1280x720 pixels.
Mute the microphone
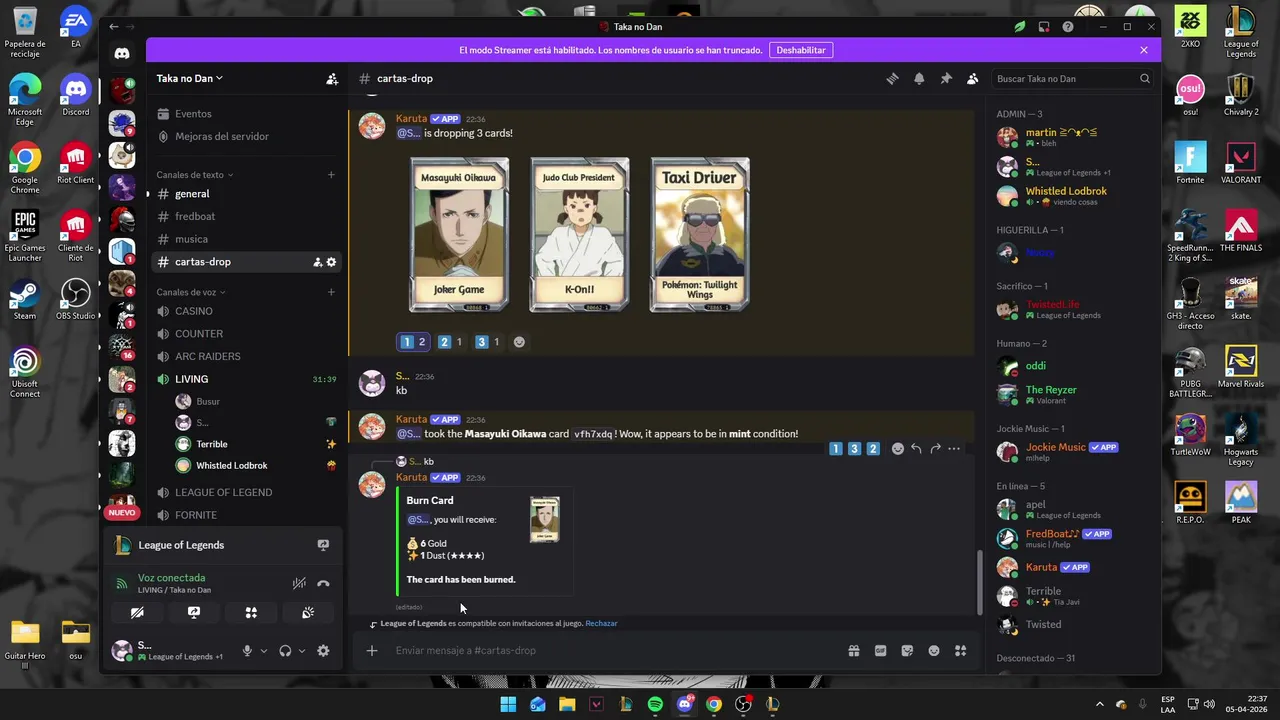(247, 651)
